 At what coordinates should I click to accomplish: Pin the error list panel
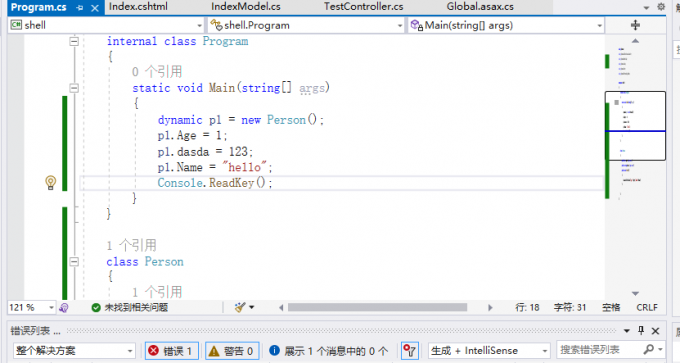(641, 330)
